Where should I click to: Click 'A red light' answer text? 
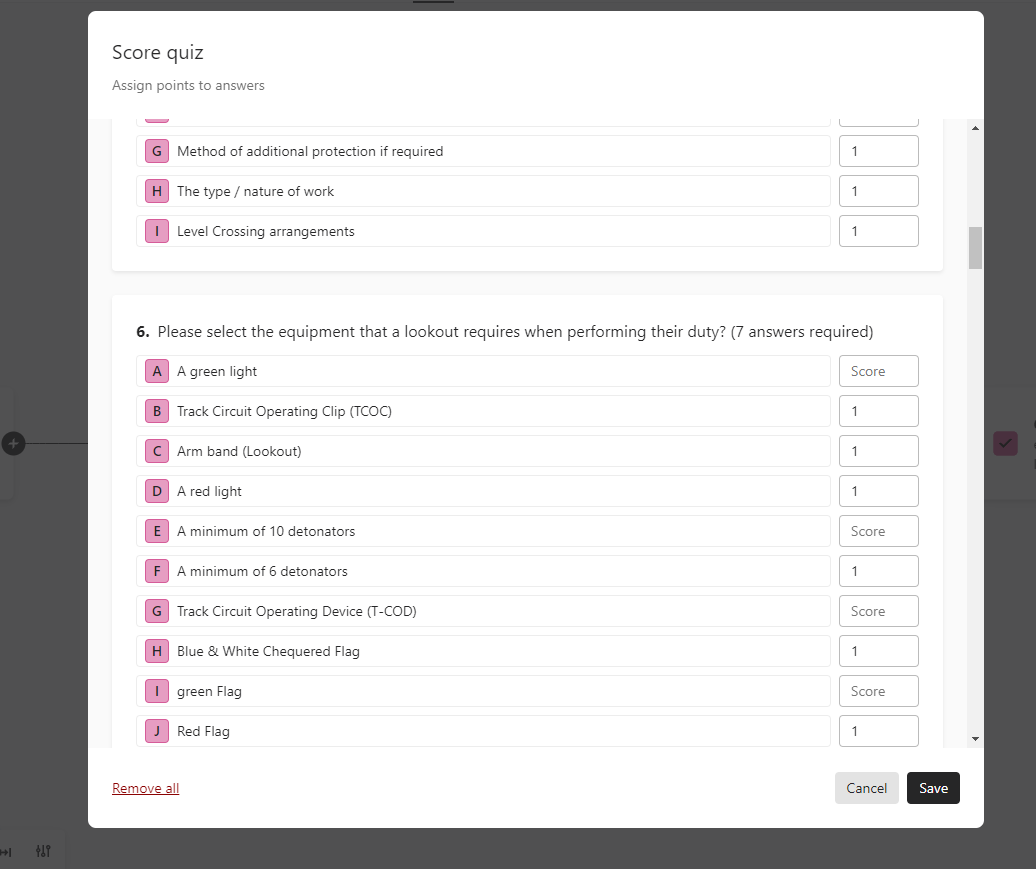pos(209,491)
